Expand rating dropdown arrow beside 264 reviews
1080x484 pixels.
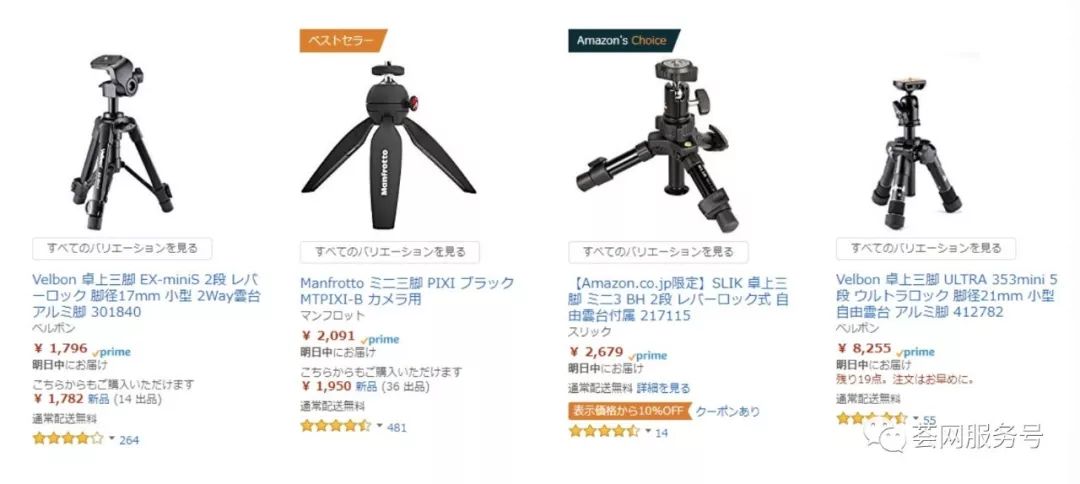[112, 438]
